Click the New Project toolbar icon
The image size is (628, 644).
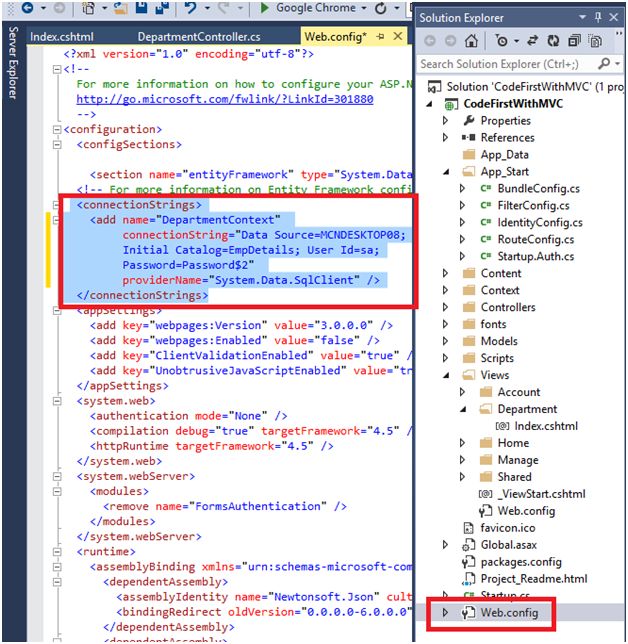click(88, 7)
